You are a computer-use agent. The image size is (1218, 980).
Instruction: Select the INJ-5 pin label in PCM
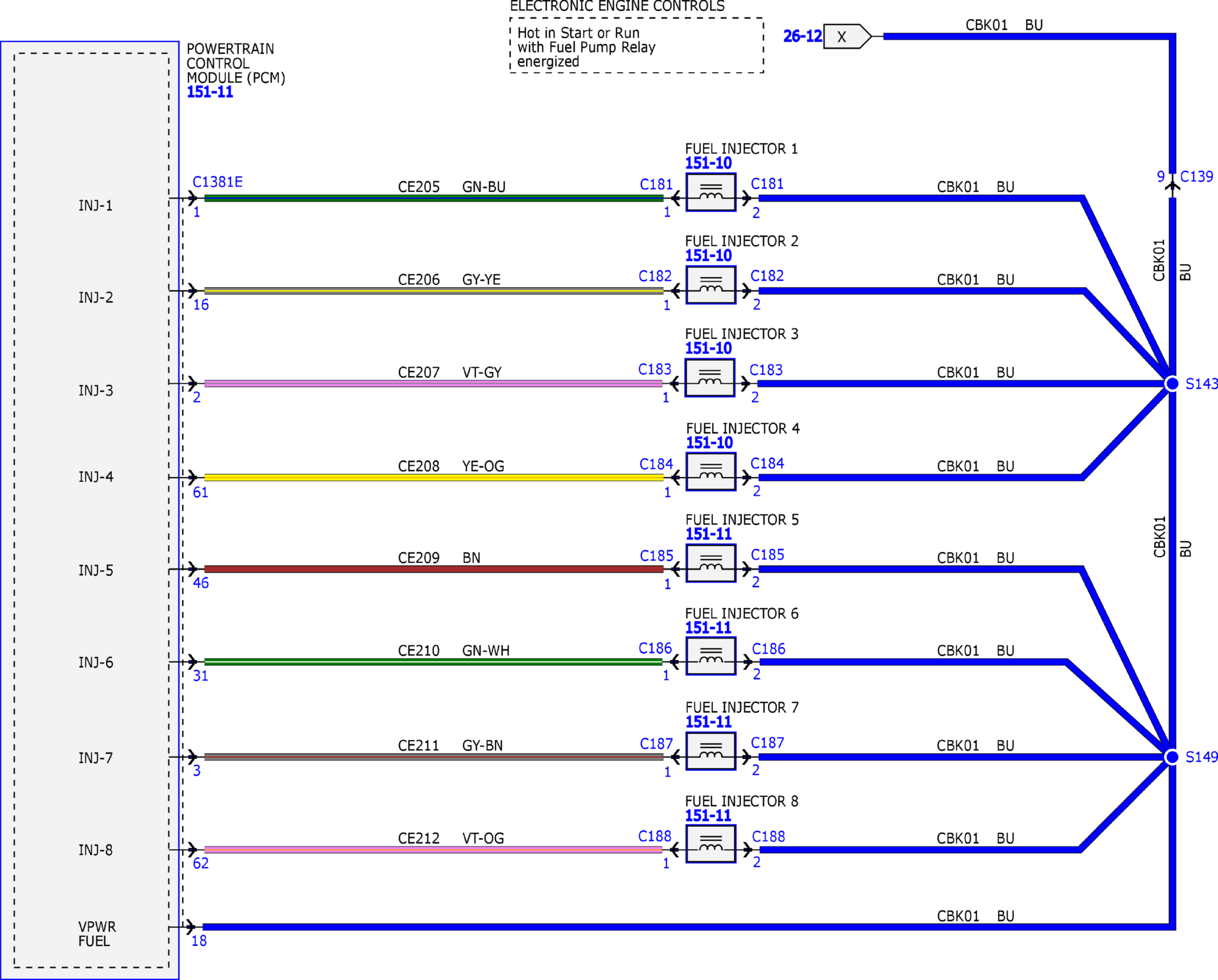pos(95,571)
